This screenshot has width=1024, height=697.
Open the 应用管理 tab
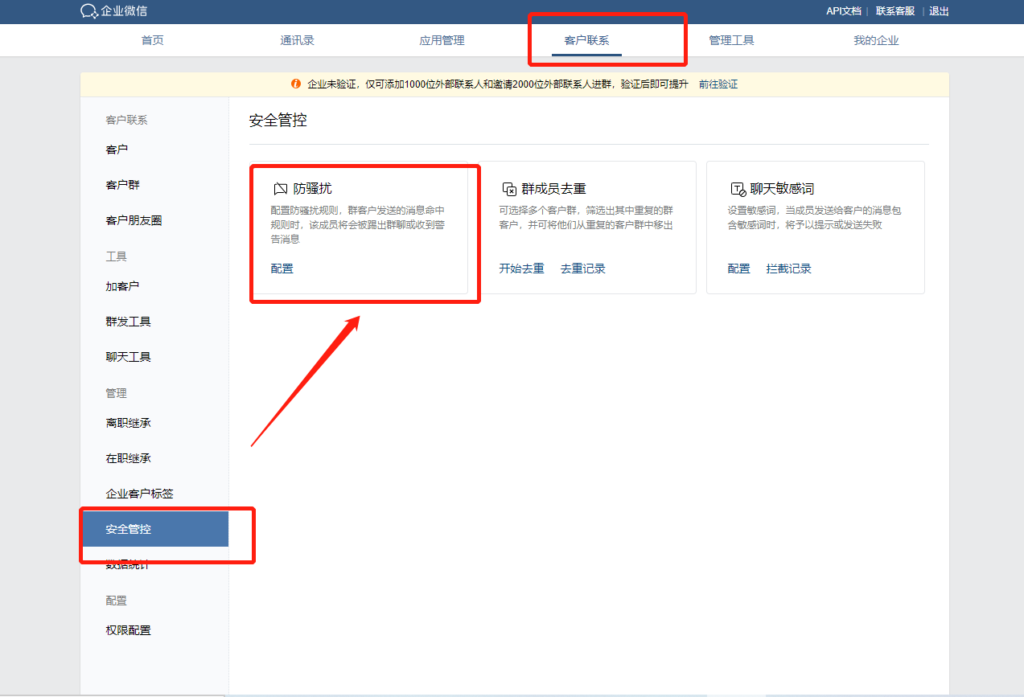coord(441,41)
